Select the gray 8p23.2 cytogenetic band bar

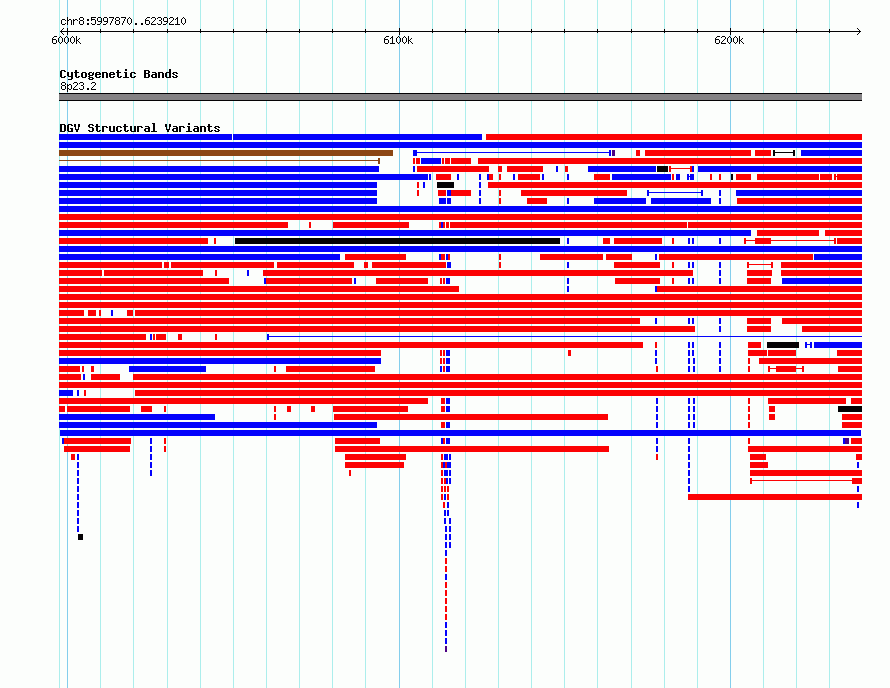coord(460,97)
